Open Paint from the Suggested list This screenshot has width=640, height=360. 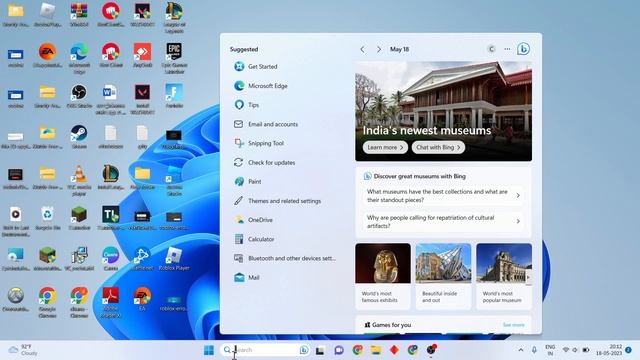coord(248,182)
